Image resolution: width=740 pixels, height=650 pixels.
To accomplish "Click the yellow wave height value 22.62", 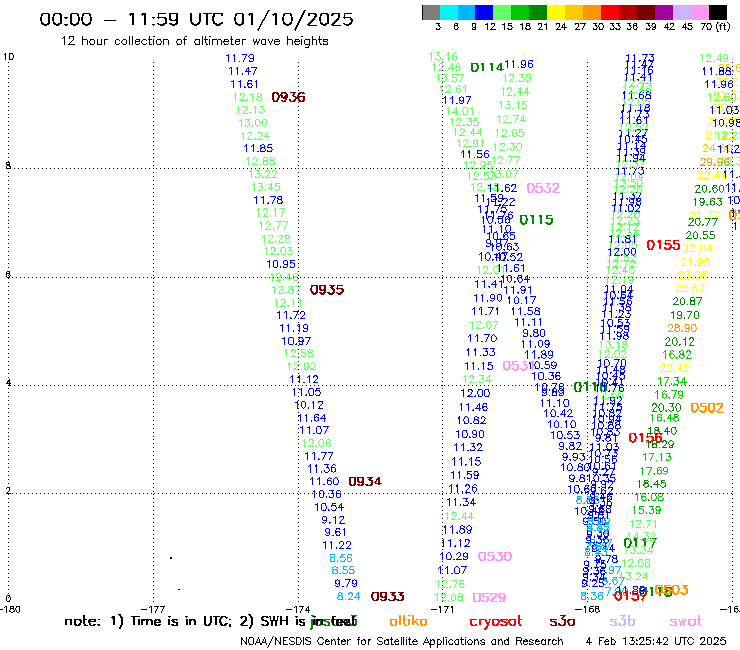I will coord(690,288).
